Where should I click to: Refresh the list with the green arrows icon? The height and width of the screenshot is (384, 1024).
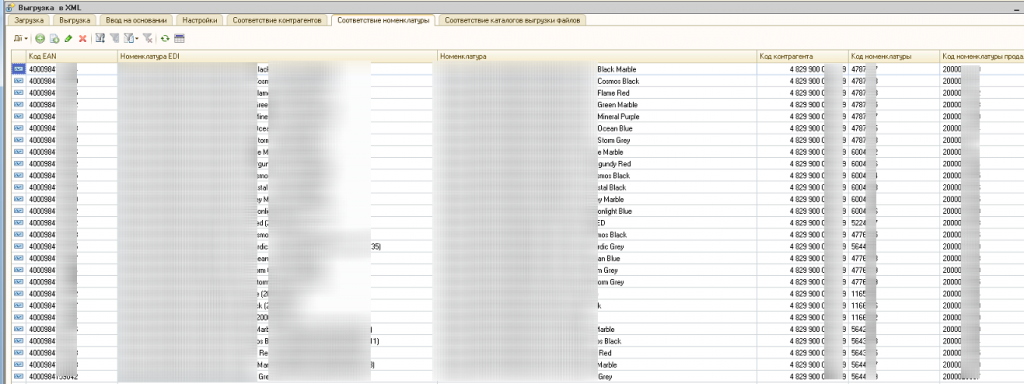(165, 39)
